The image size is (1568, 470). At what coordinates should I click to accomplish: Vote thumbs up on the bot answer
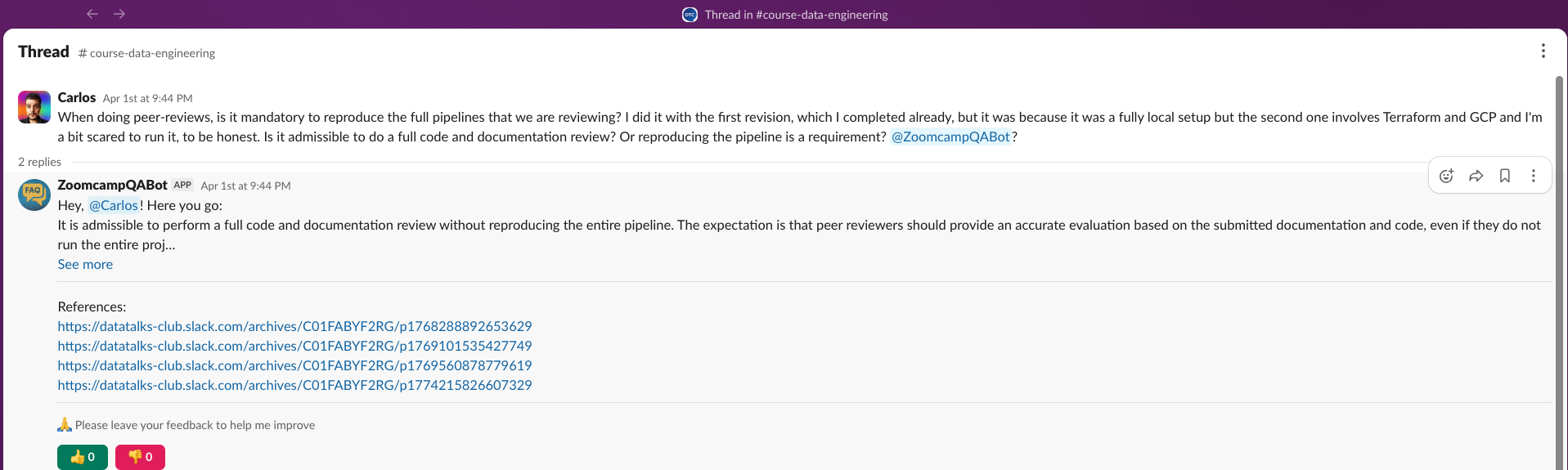tap(83, 457)
